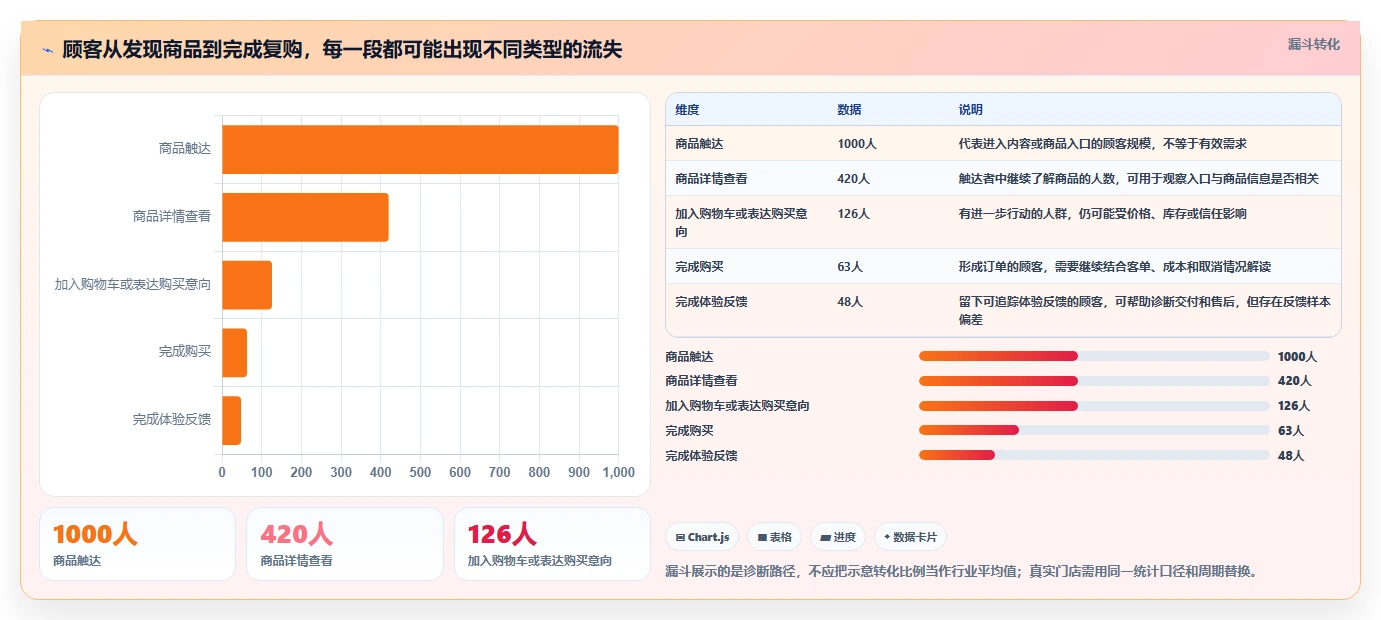Image resolution: width=1381 pixels, height=620 pixels.
Task: Click the 加入购物车或表达购买意向 progress bar
Action: (x=1094, y=406)
